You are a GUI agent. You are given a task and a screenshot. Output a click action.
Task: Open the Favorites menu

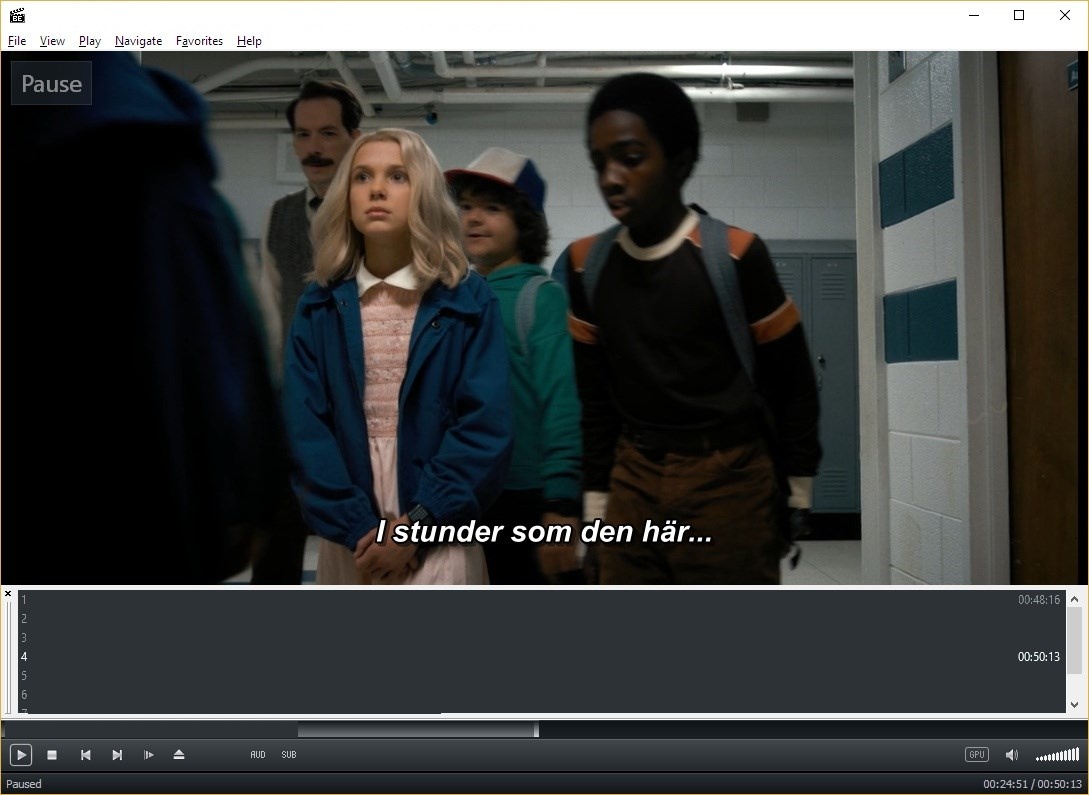(199, 41)
